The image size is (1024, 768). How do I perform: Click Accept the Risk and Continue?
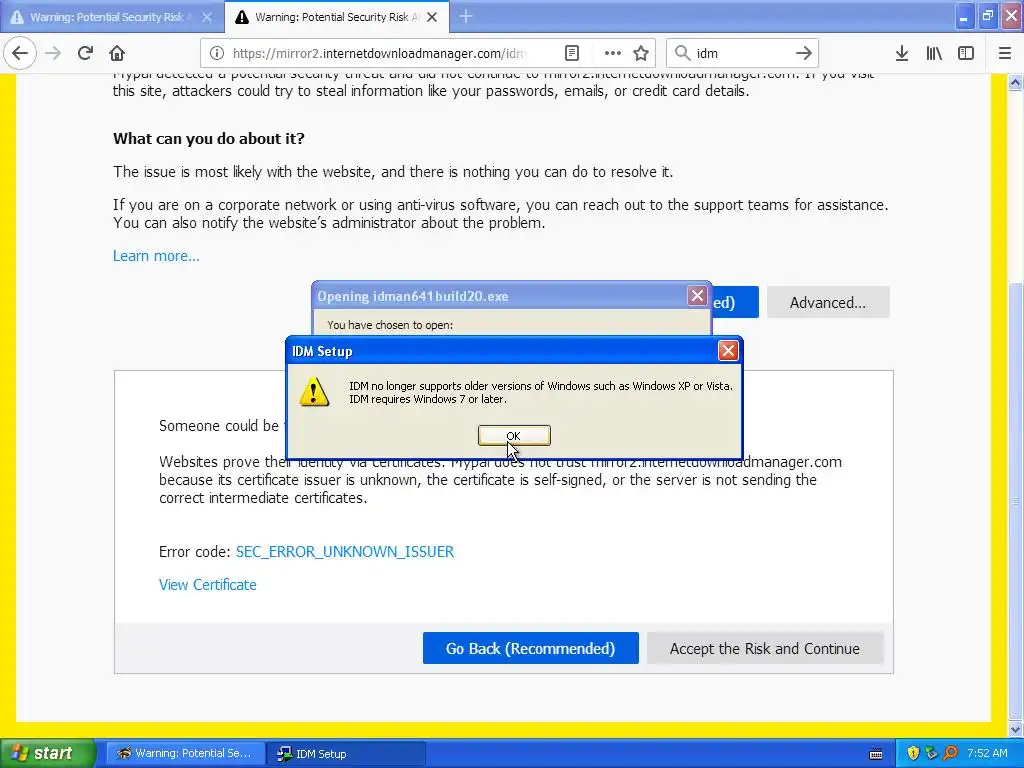[x=765, y=648]
